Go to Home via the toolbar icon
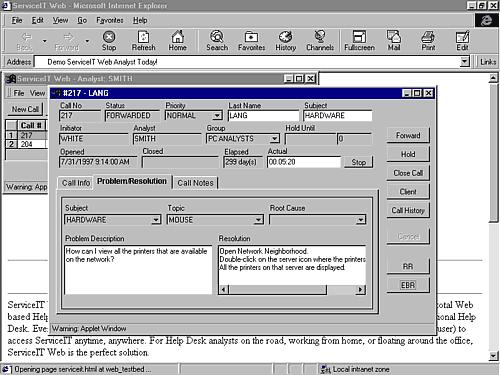 [177, 41]
